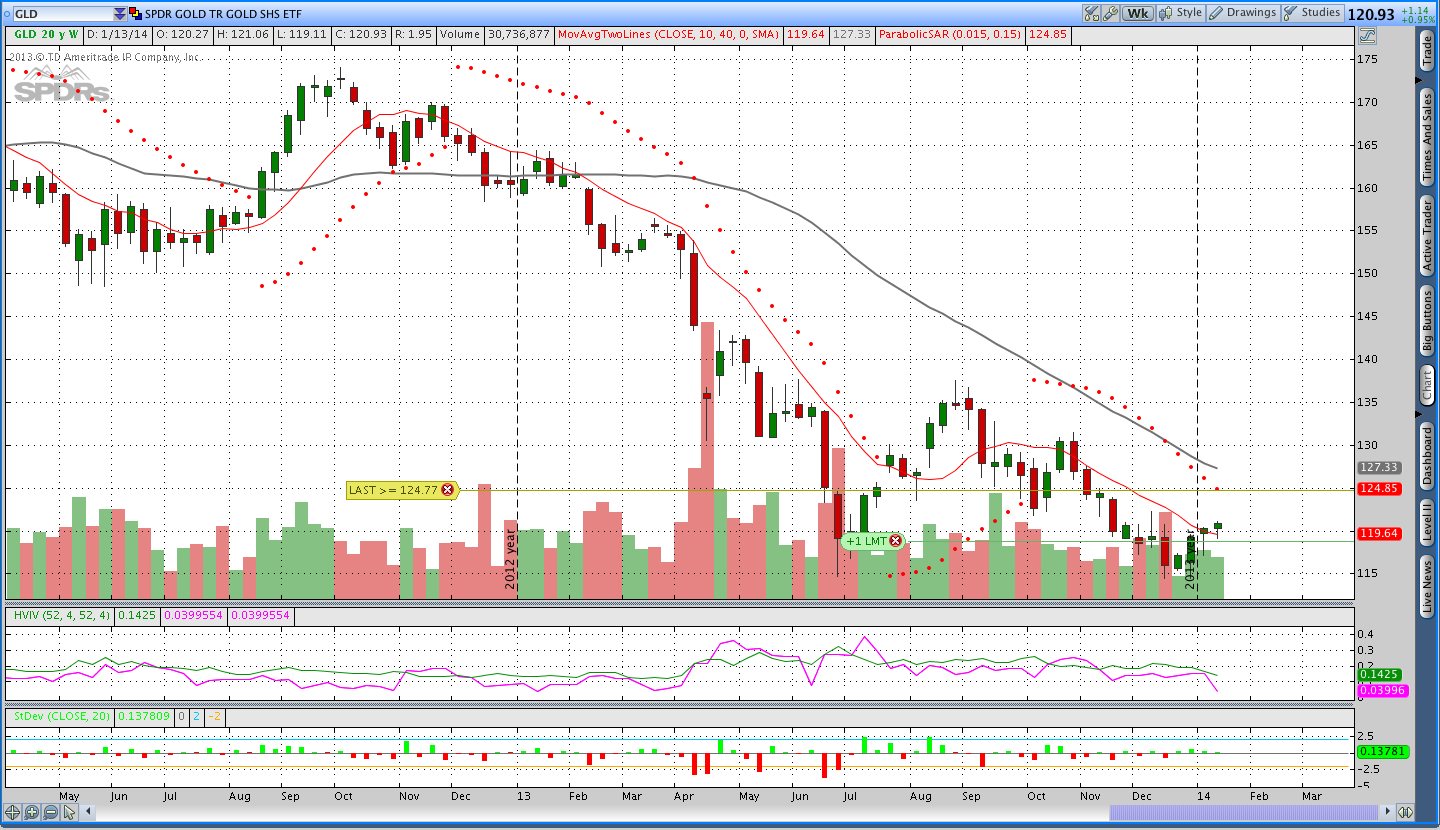The width and height of the screenshot is (1440, 830).
Task: Open the symbol dropdown arrow next to GLD
Action: pyautogui.click(x=120, y=14)
